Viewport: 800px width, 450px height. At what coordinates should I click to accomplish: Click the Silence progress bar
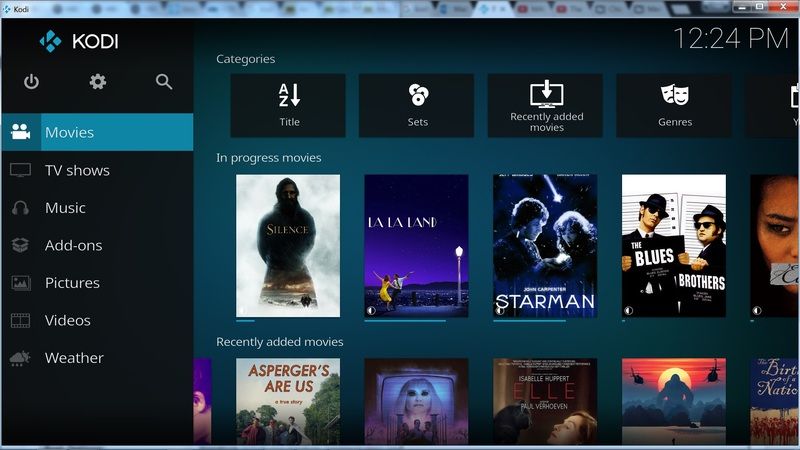[x=245, y=321]
